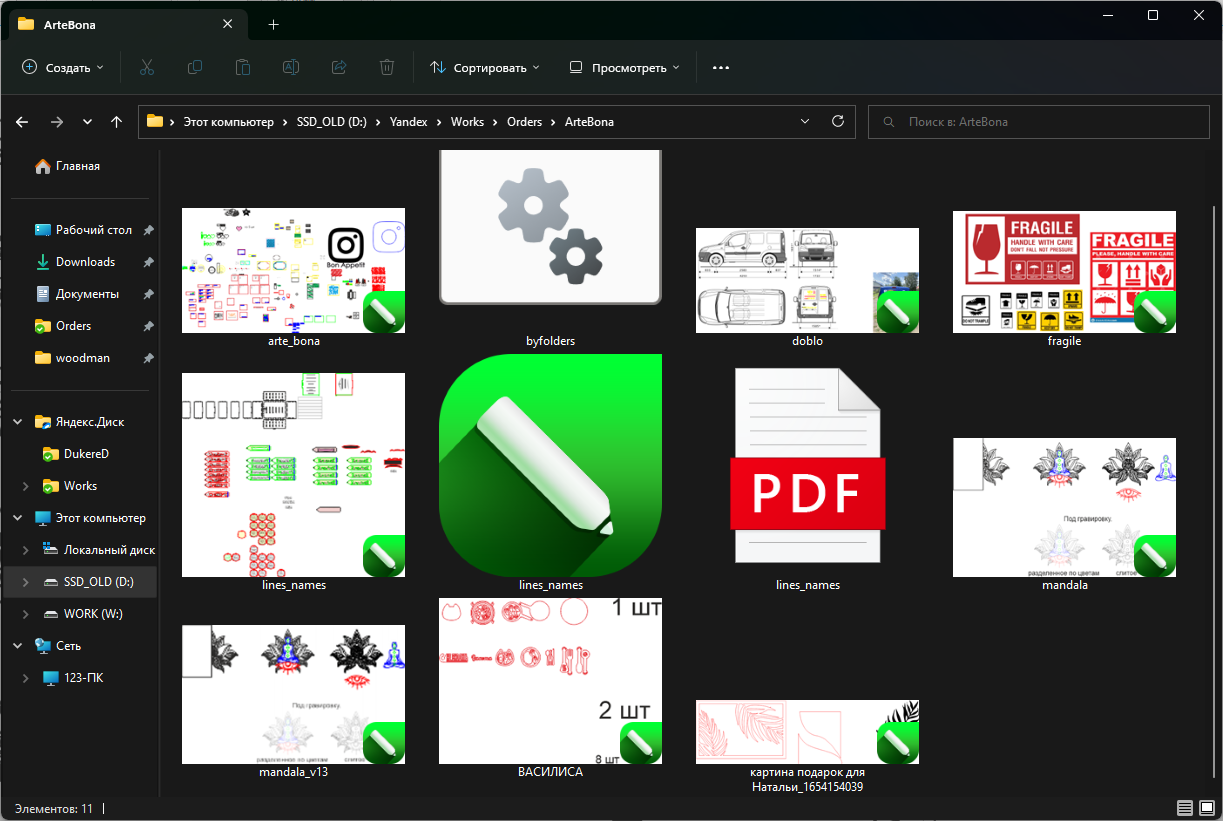
Task: Click the Delete trash can icon
Action: pyautogui.click(x=387, y=67)
